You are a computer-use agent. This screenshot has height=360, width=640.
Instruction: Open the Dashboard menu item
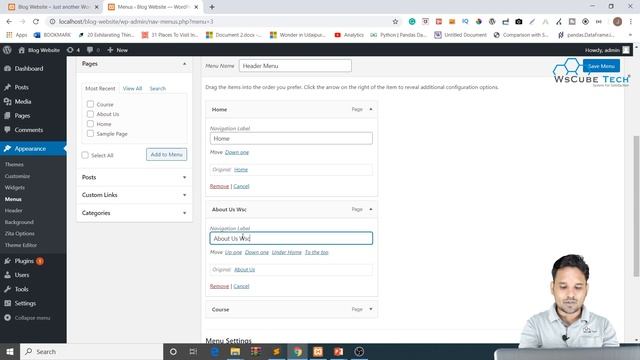(29, 69)
